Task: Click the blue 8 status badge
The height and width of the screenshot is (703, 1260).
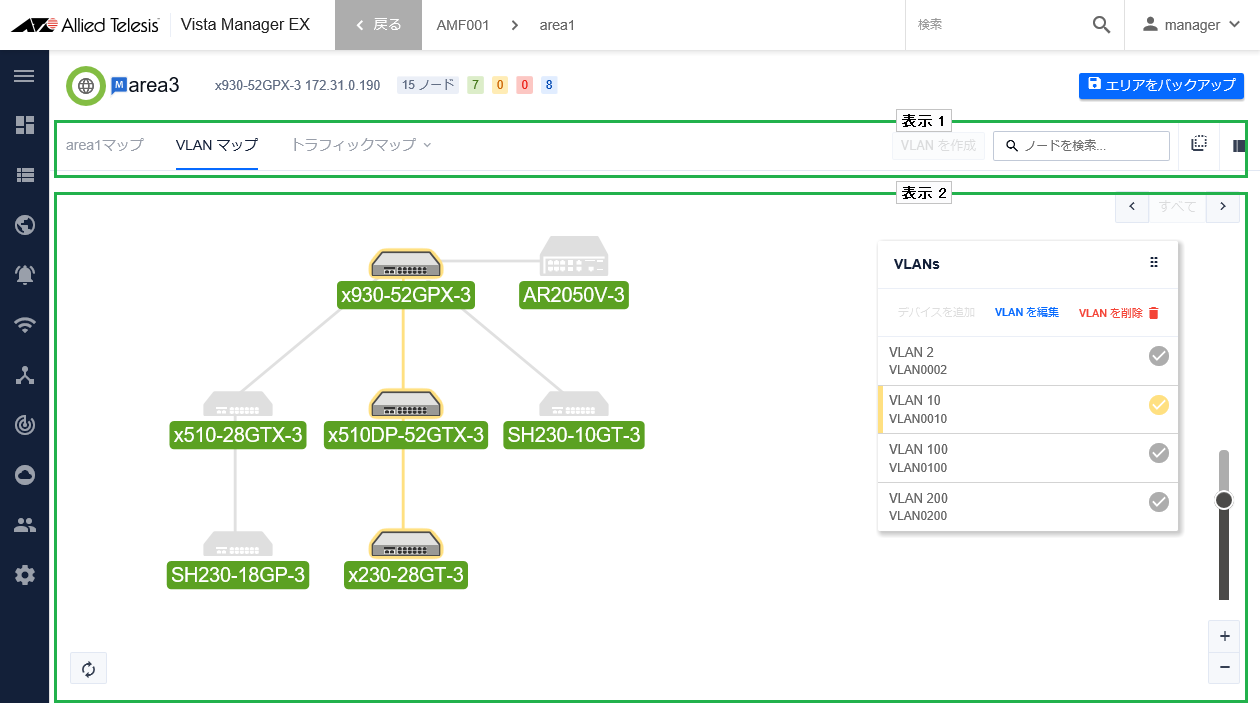Action: (x=549, y=85)
